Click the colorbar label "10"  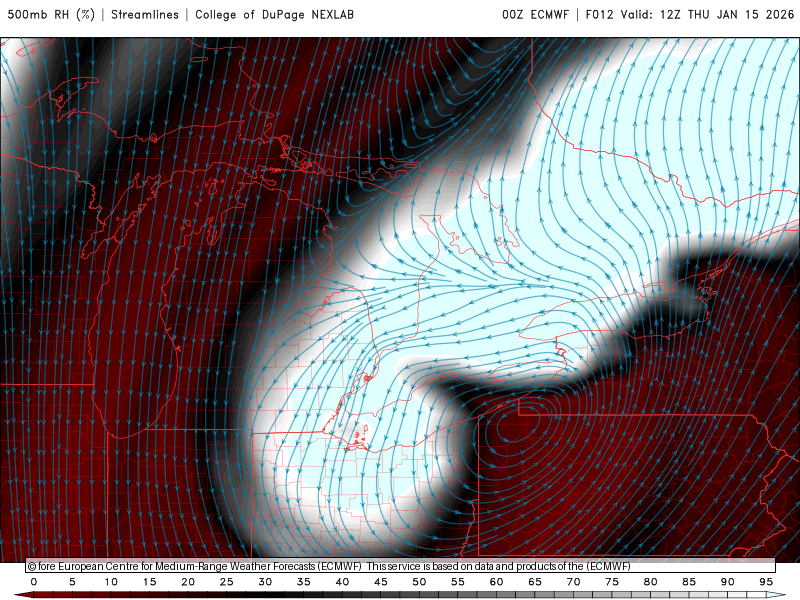point(111,582)
